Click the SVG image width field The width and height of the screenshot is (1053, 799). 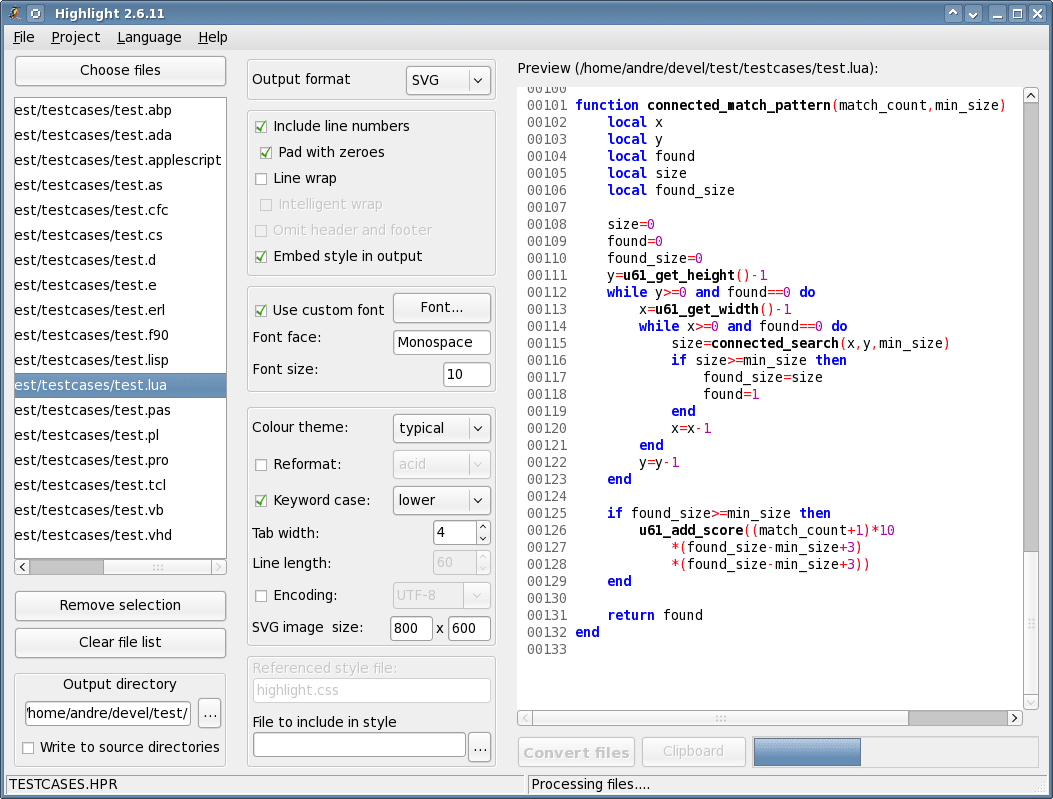[411, 628]
